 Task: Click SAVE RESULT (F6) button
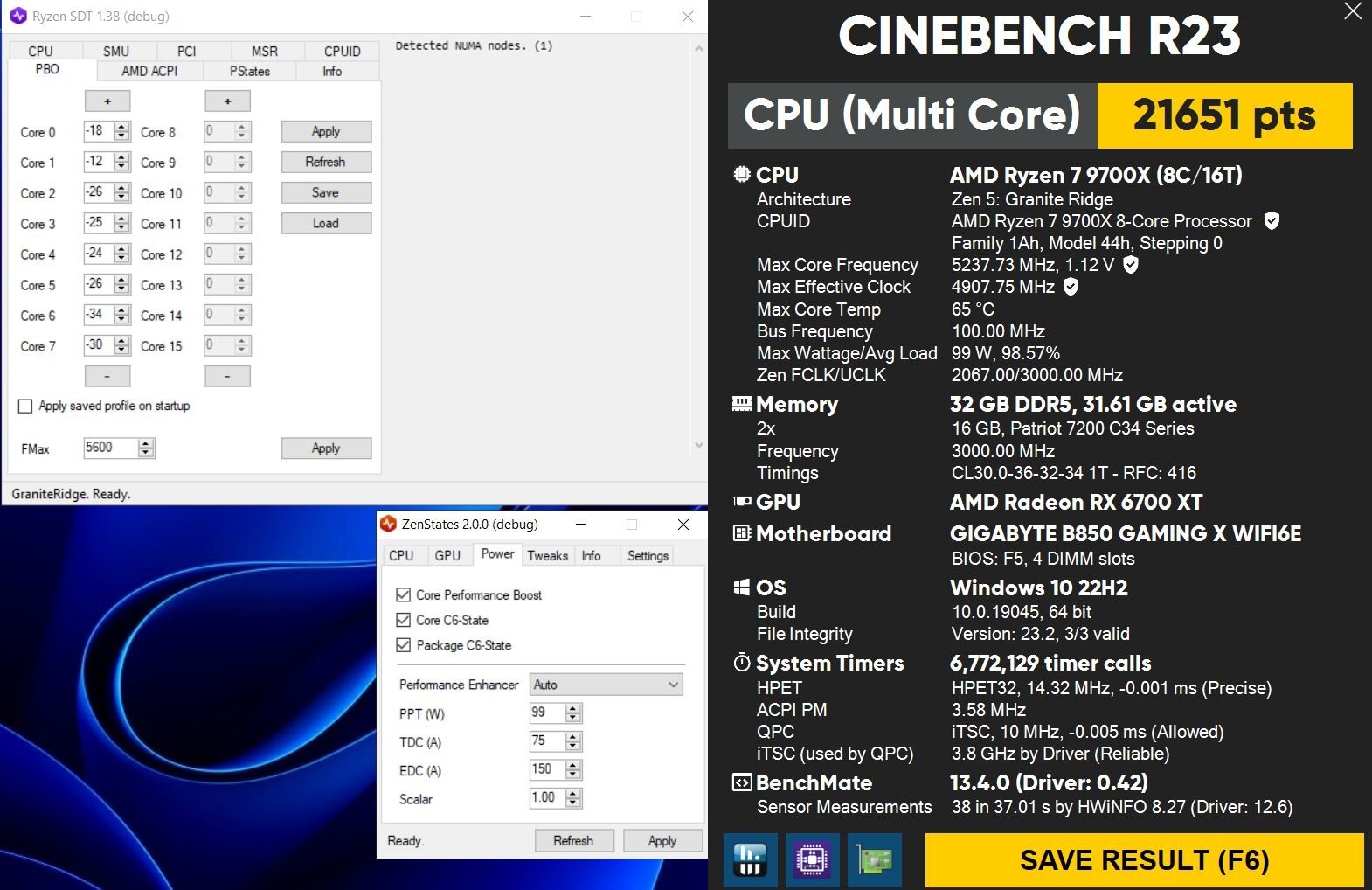1144,860
